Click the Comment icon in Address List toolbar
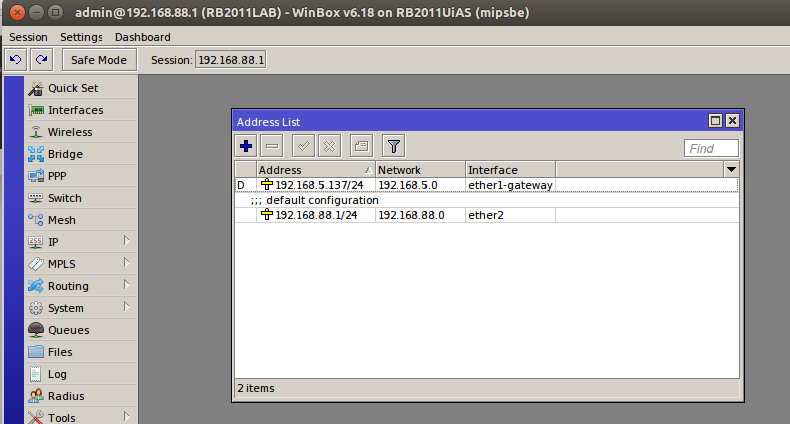The width and height of the screenshot is (790, 424). tap(361, 146)
